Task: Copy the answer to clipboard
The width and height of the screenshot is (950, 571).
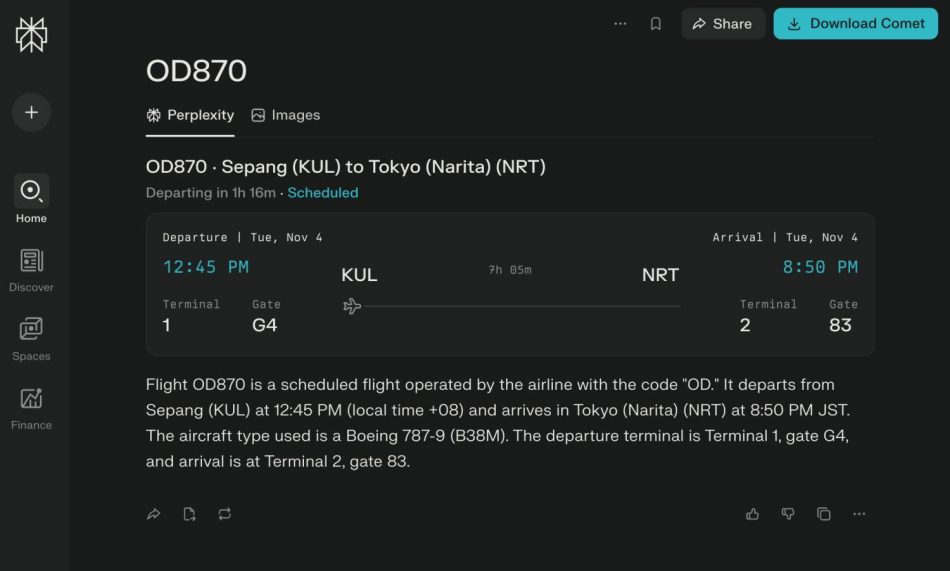Action: pyautogui.click(x=823, y=514)
